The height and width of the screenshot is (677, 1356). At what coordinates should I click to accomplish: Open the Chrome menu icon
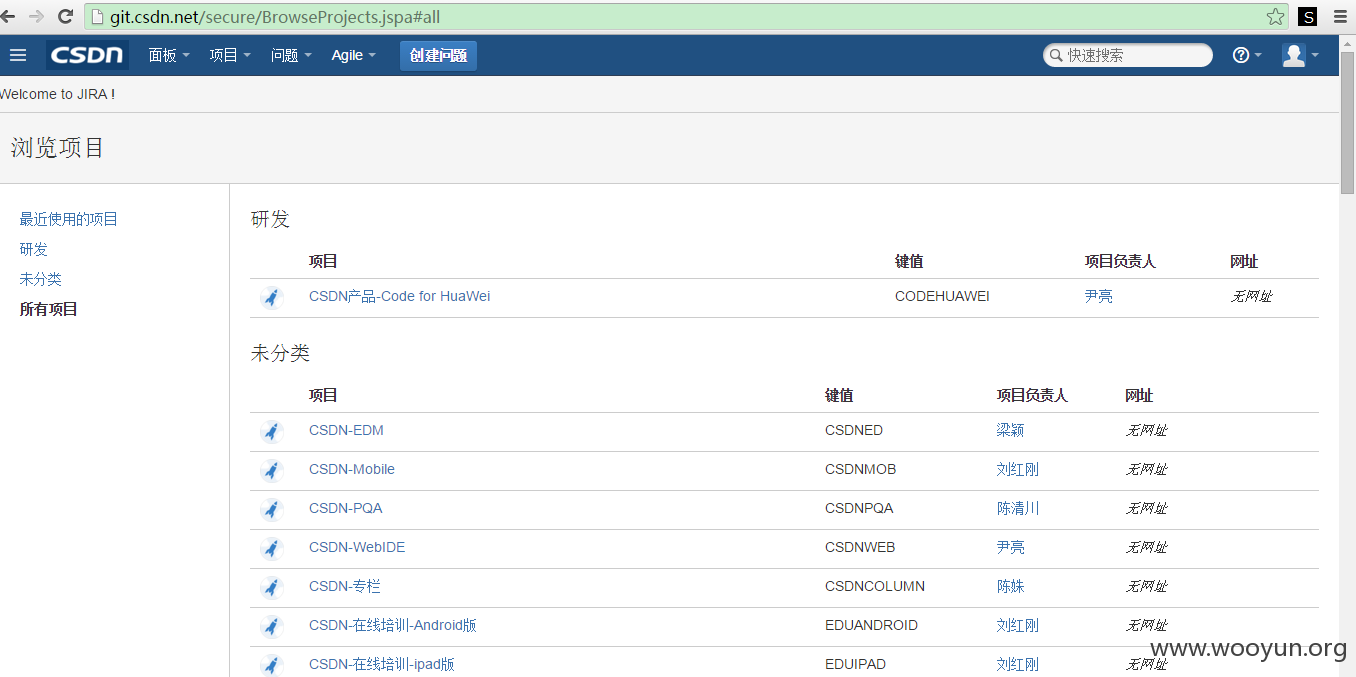tap(1340, 17)
